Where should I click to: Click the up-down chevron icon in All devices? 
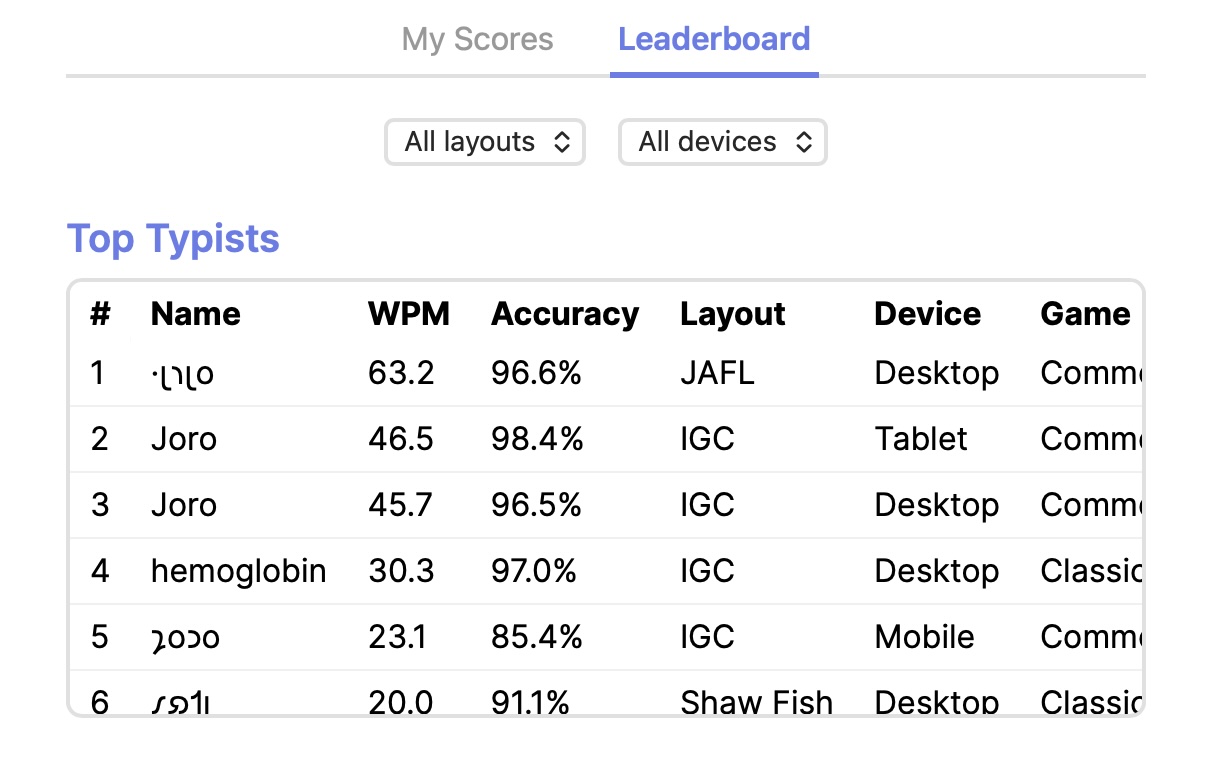click(x=804, y=142)
